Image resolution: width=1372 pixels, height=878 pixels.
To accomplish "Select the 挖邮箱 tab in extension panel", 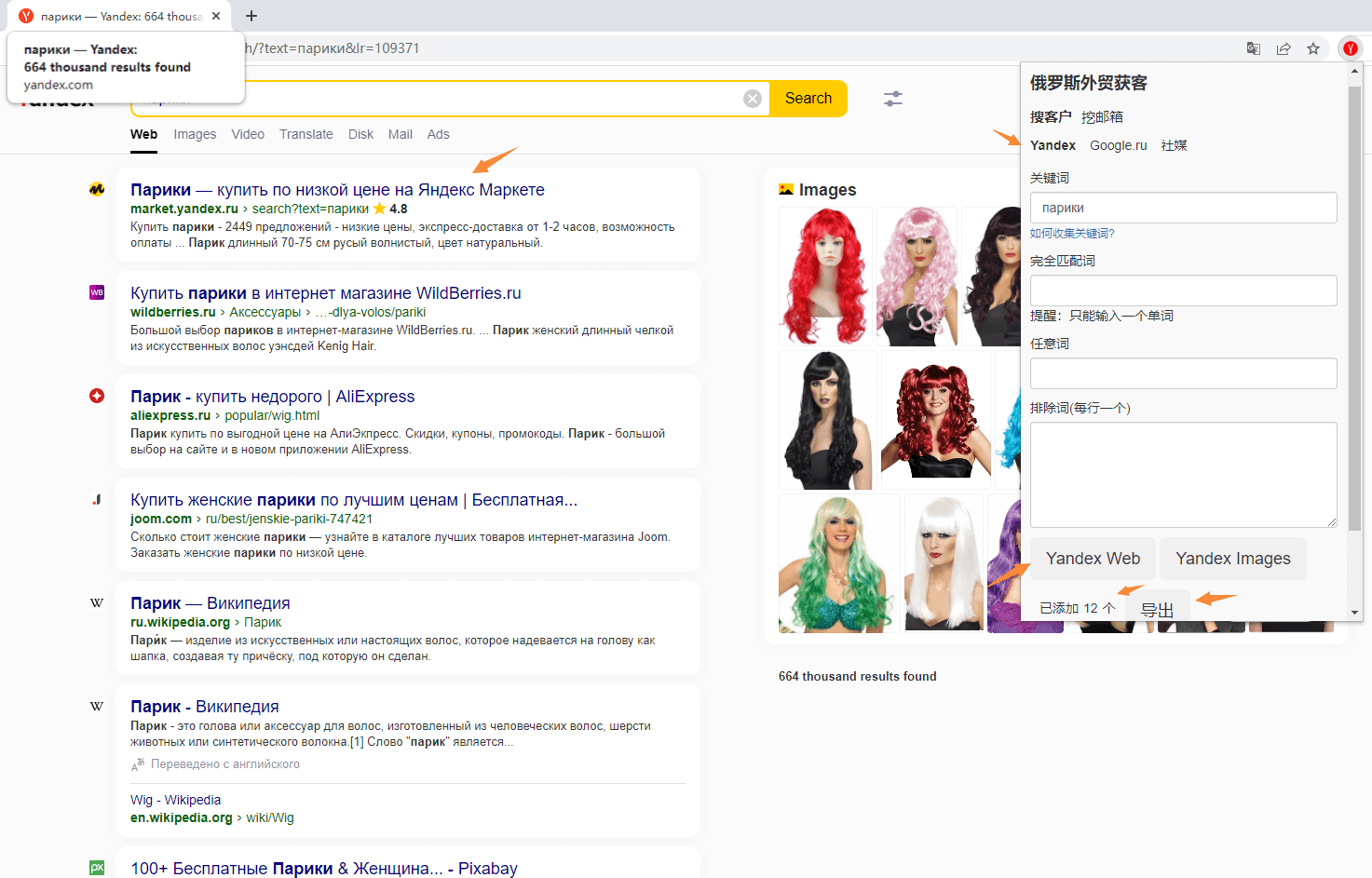I will (1102, 117).
